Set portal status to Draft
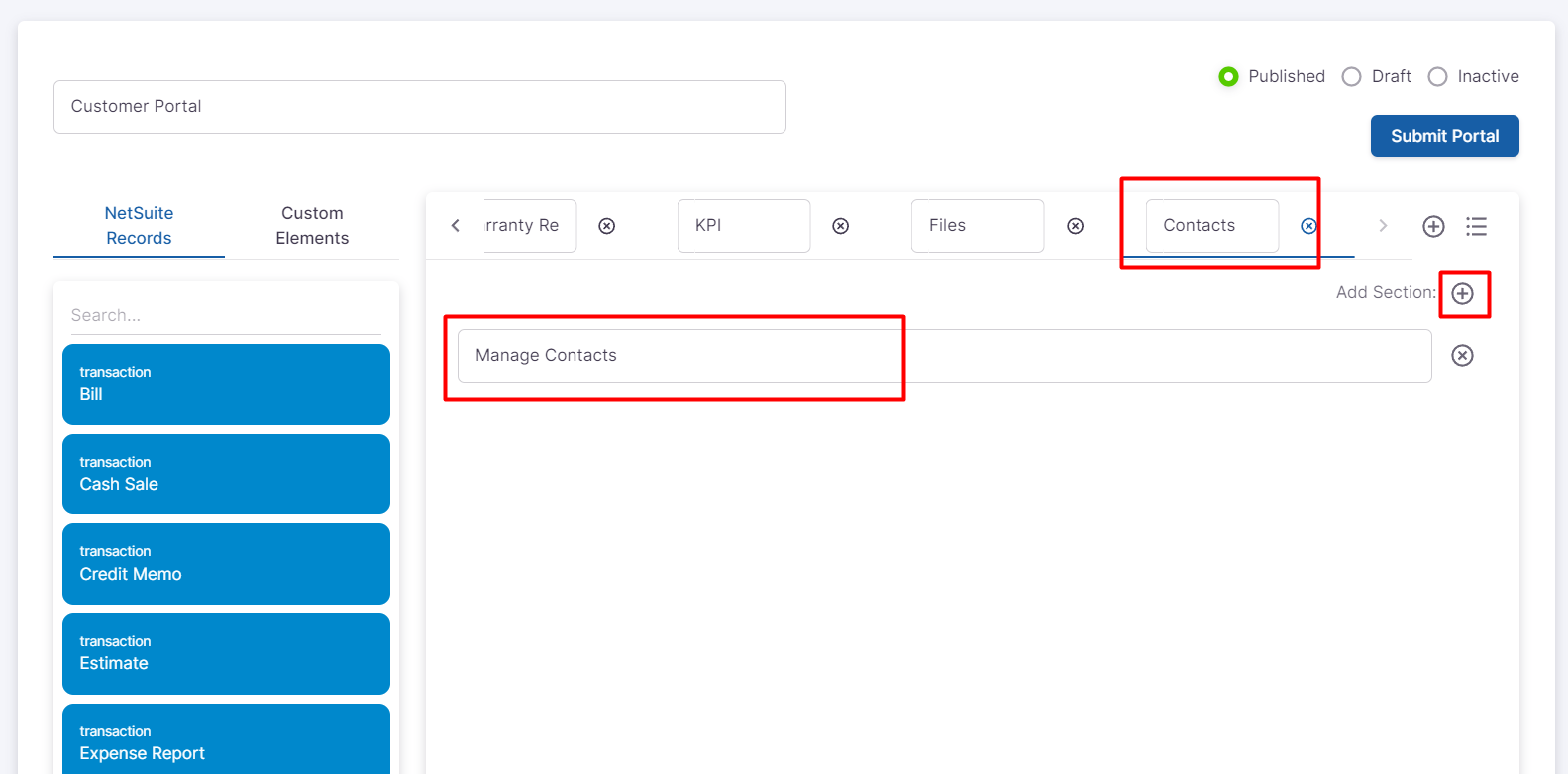Screen dimensions: 1568x774 (1351, 77)
